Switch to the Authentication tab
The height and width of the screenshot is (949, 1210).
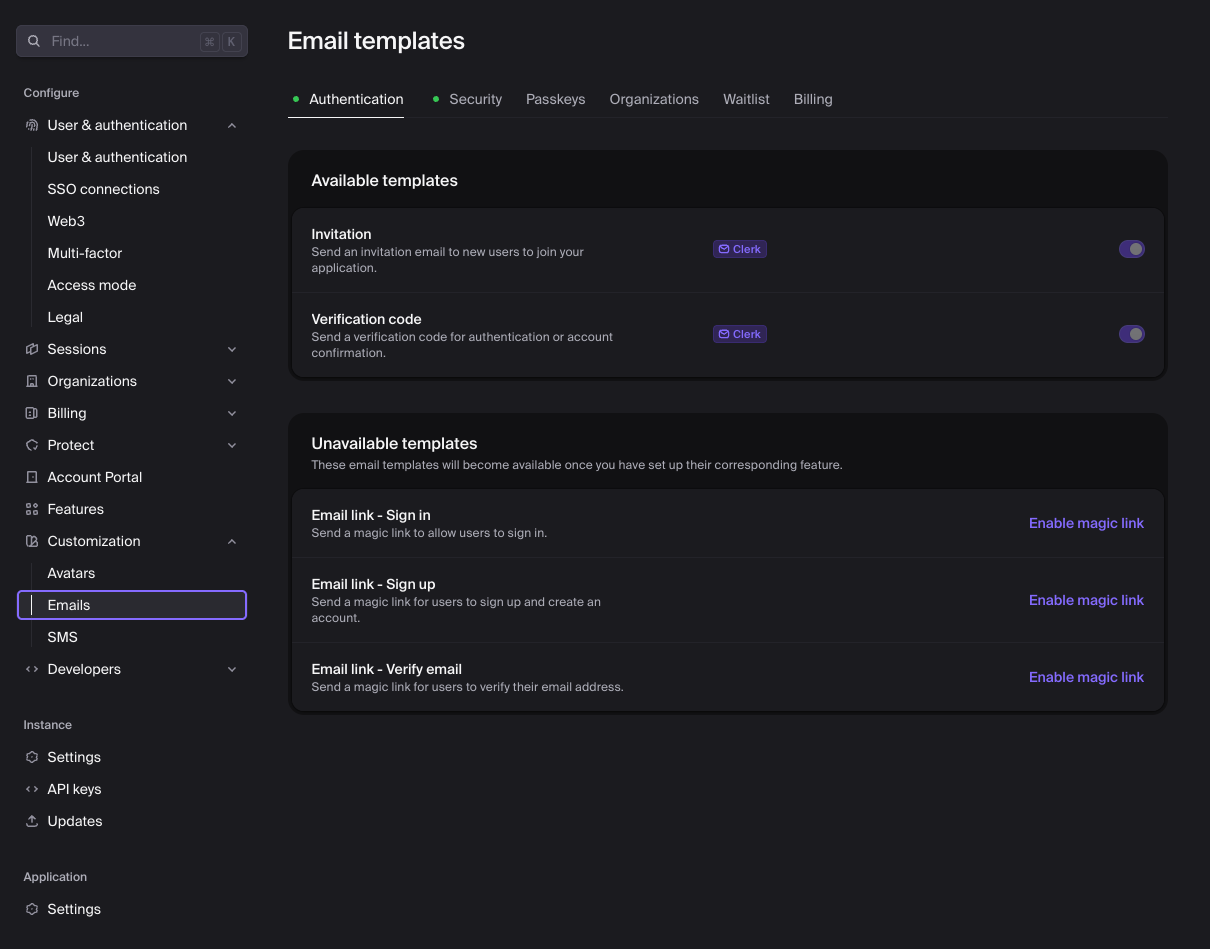click(x=346, y=99)
